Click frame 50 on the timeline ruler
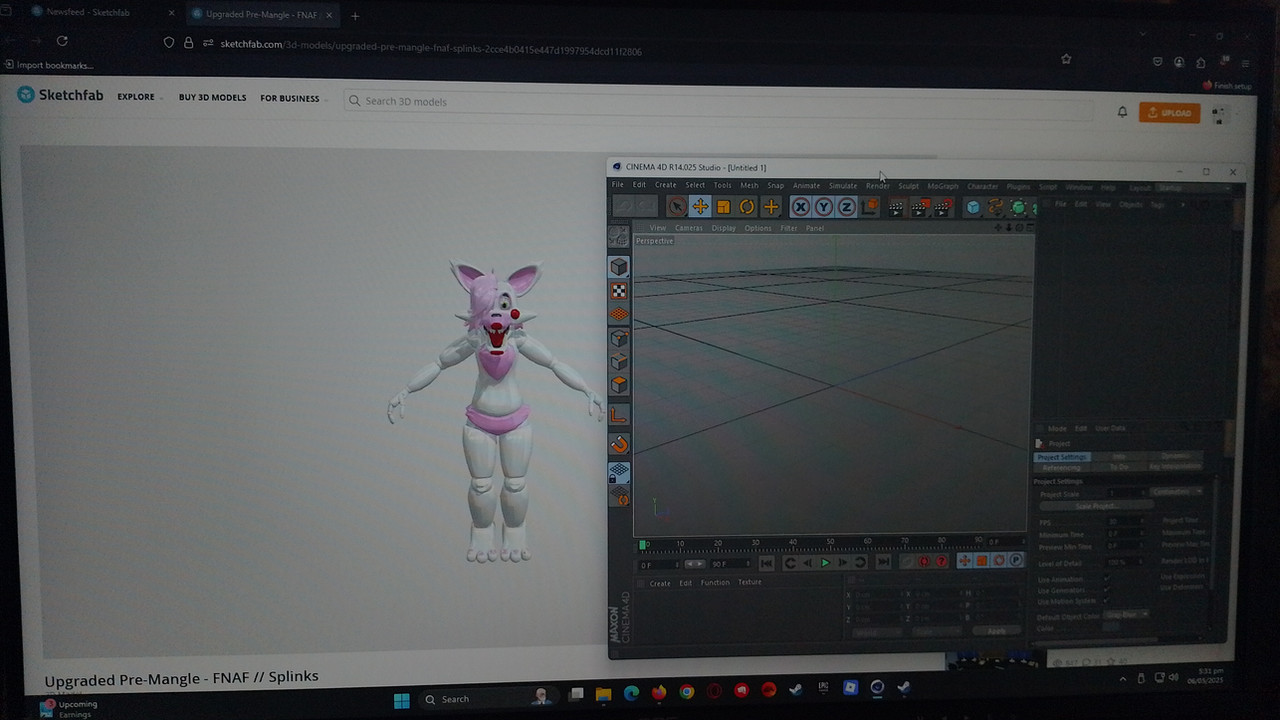The width and height of the screenshot is (1280, 720). coord(829,543)
